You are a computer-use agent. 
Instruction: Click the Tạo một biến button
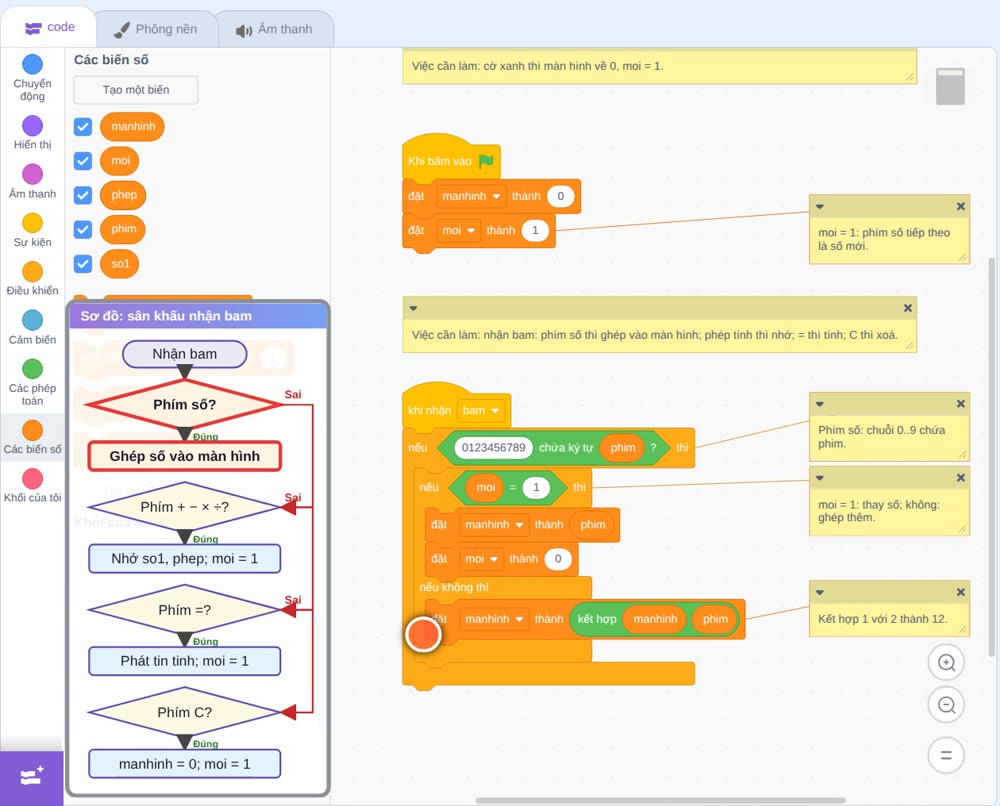136,90
